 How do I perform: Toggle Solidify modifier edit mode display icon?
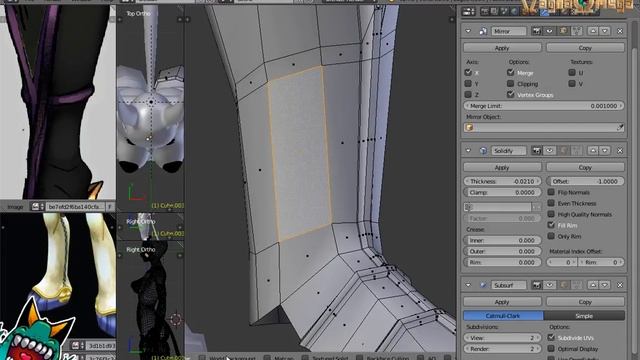(x=563, y=151)
